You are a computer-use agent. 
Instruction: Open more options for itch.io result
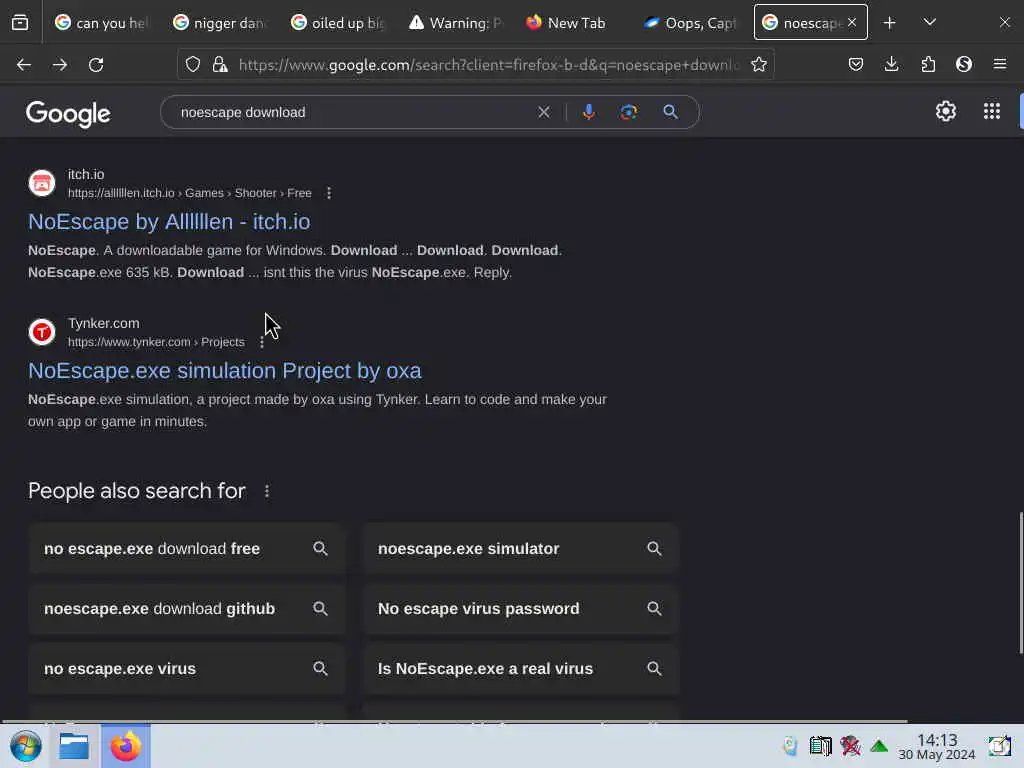coord(328,193)
